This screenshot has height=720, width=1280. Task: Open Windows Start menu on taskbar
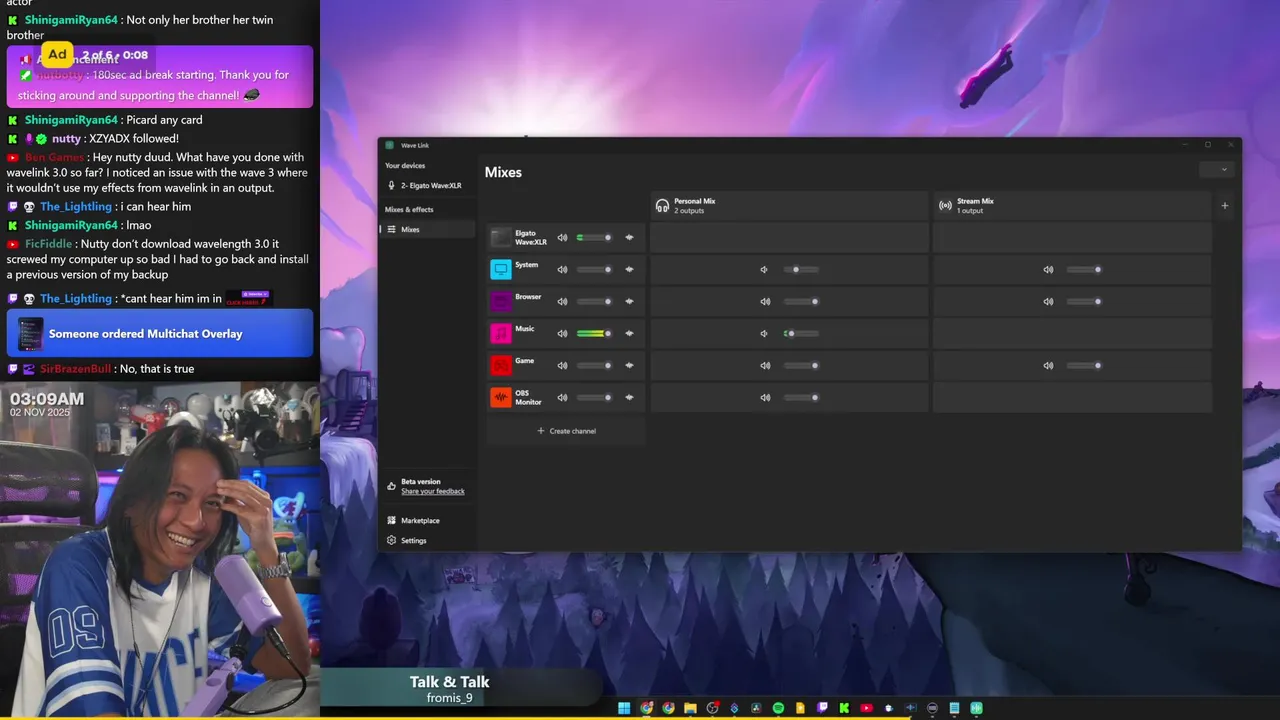point(624,708)
